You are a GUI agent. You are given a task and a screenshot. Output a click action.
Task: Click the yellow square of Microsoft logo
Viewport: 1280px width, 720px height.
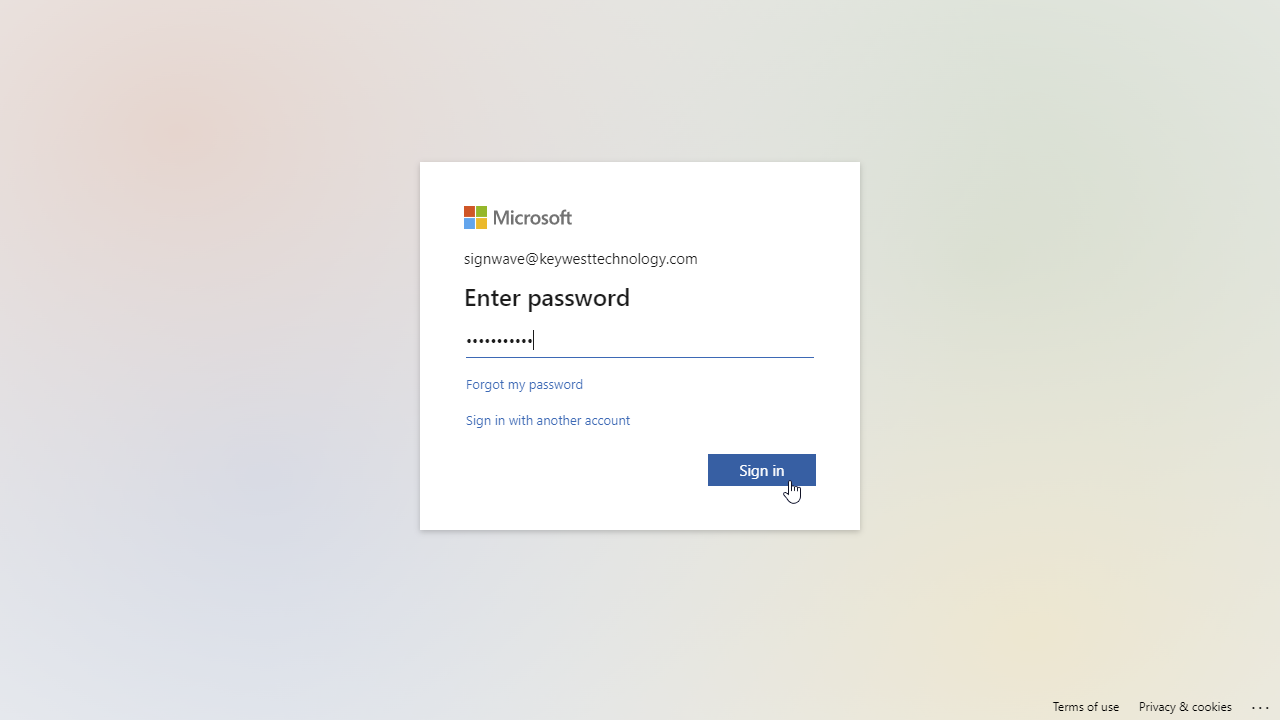click(481, 223)
